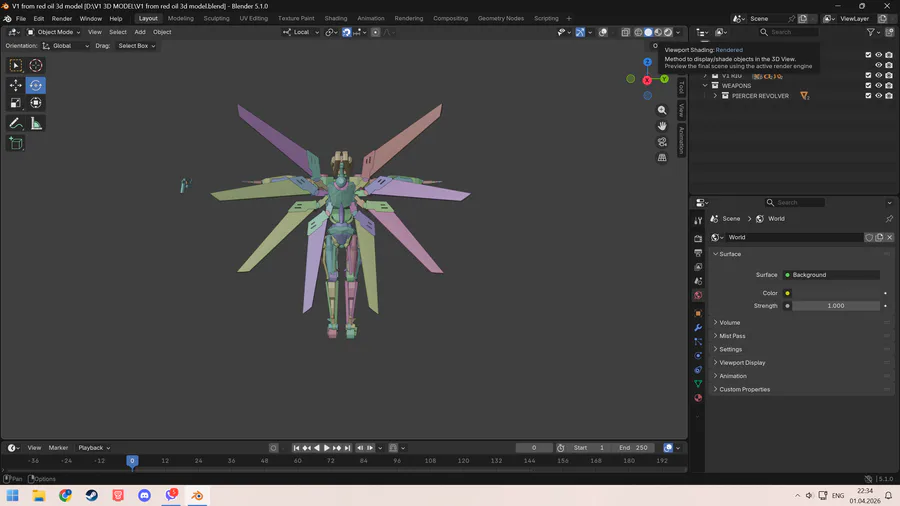The image size is (900, 506).
Task: Switch to Modeling workspace tab
Action: pyautogui.click(x=180, y=18)
